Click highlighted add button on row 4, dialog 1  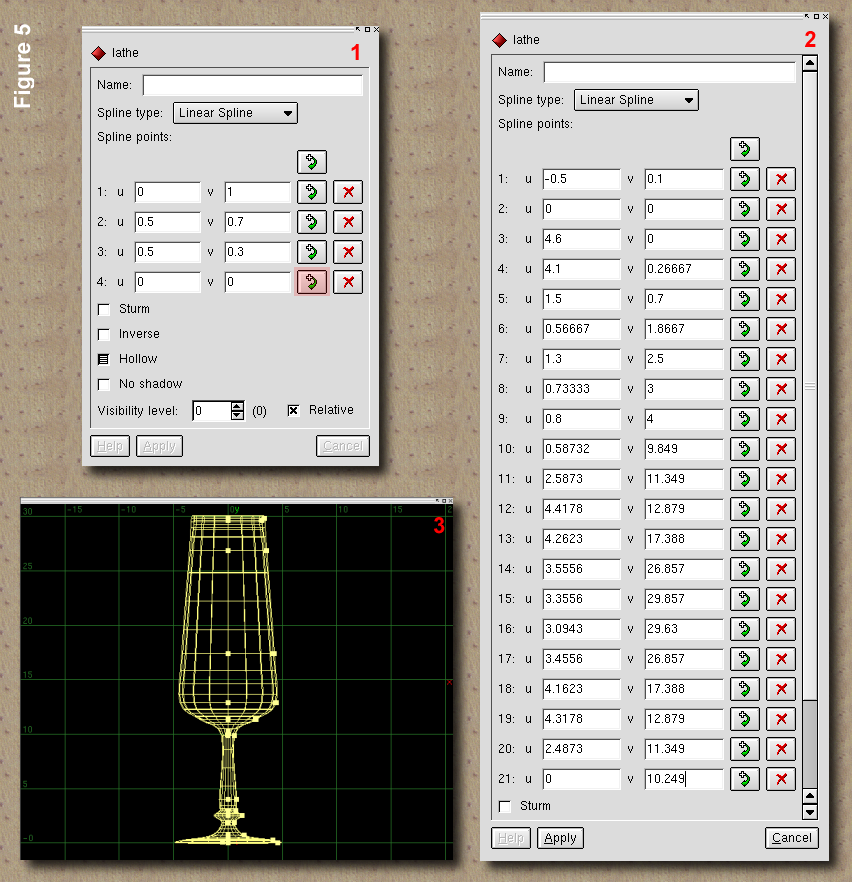click(312, 282)
